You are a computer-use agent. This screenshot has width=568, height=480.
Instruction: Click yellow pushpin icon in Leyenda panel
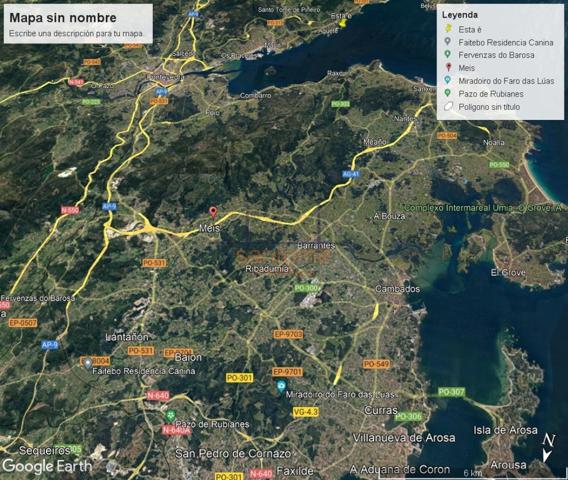tap(448, 29)
